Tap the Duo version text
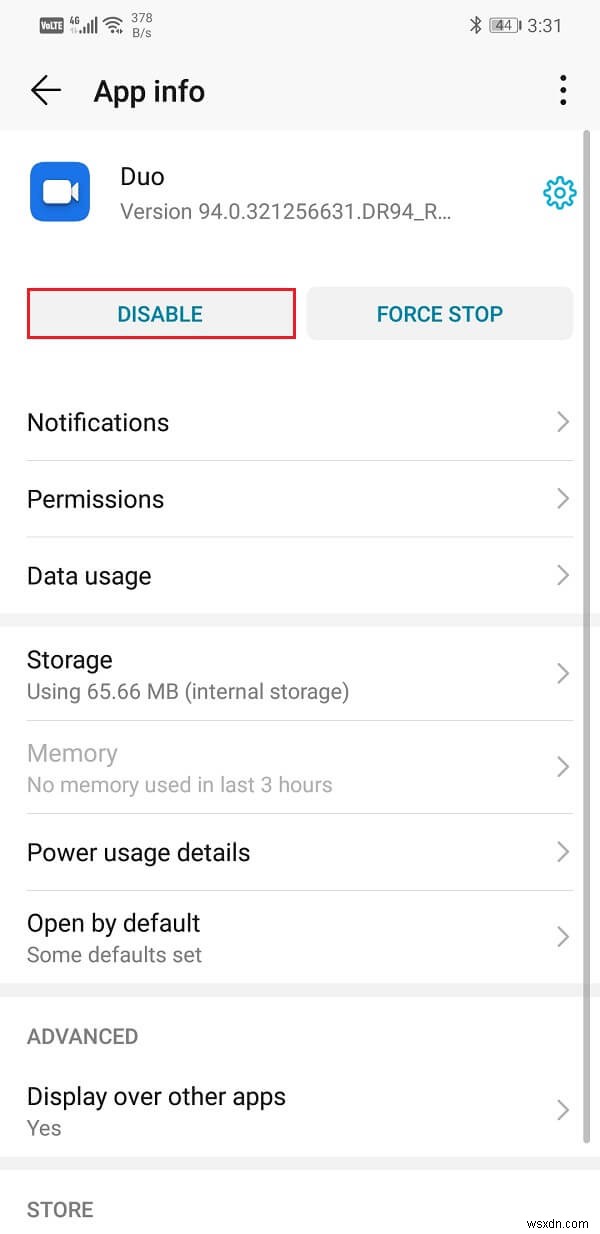600x1234 pixels. 286,211
